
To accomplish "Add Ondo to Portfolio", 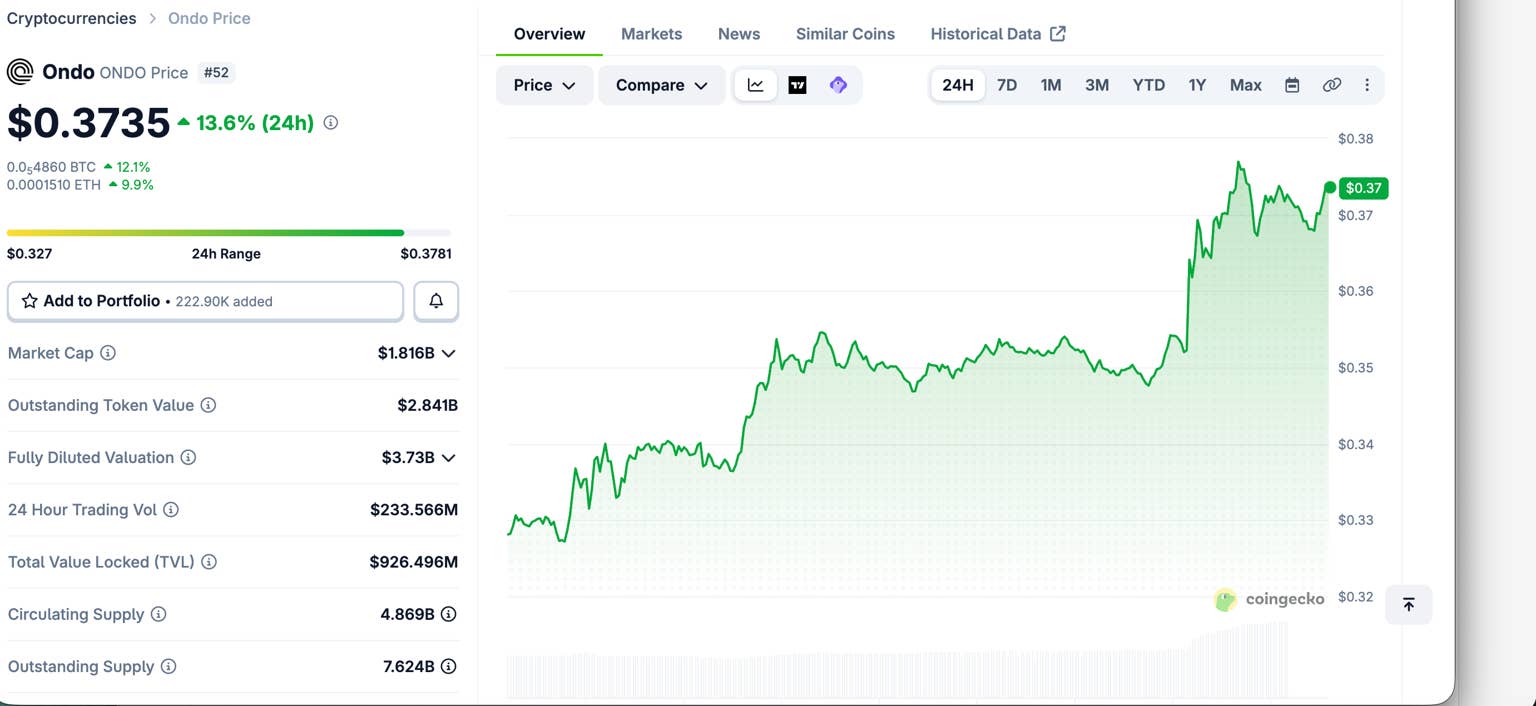I will pos(205,301).
